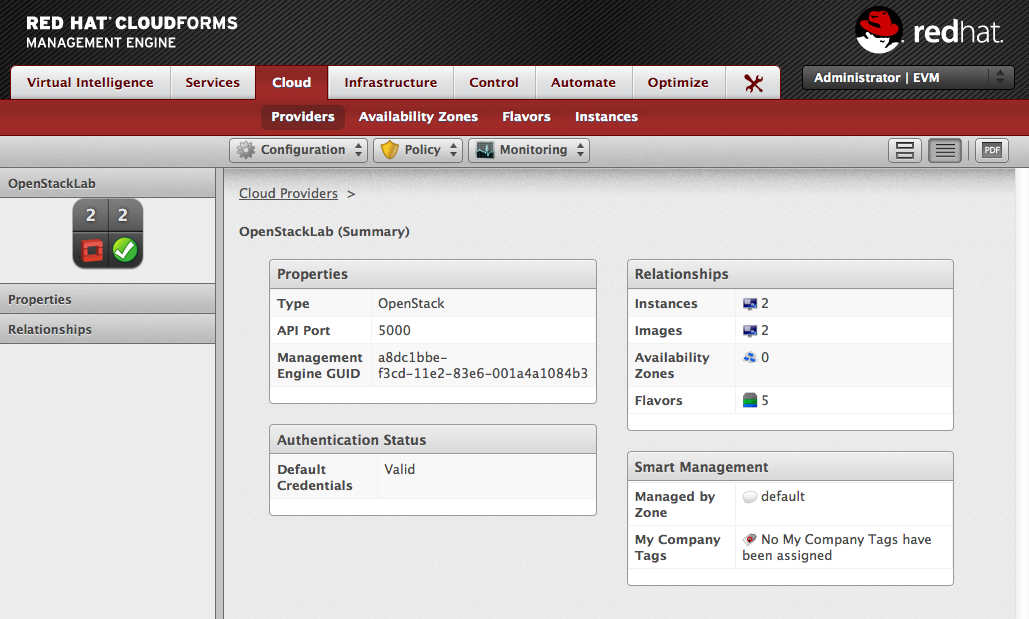Image resolution: width=1029 pixels, height=619 pixels.
Task: Click the My Company Tags tag icon
Action: pyautogui.click(x=750, y=540)
